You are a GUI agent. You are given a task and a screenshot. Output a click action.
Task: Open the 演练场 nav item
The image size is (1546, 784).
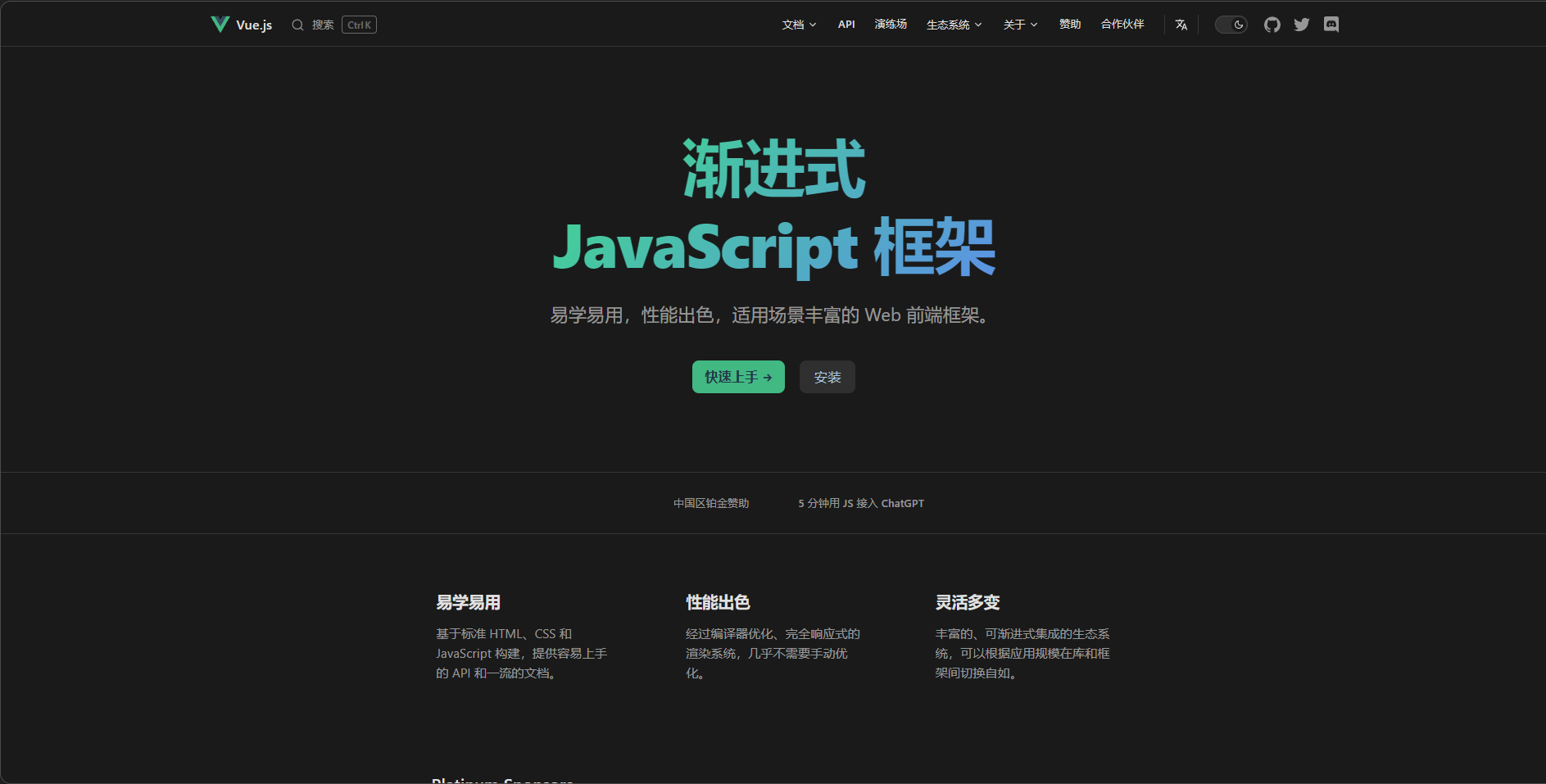click(891, 25)
